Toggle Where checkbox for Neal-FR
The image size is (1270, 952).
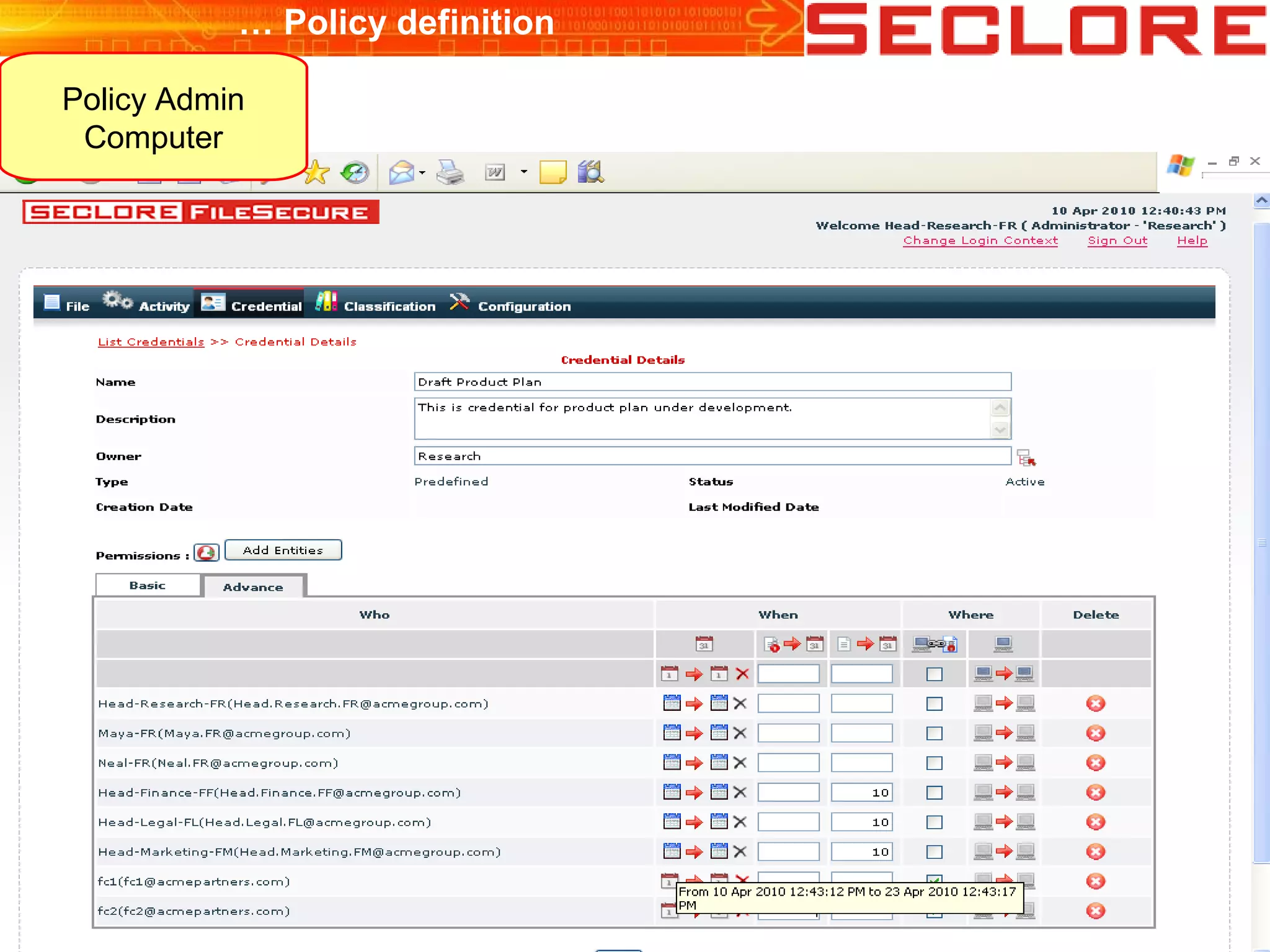click(x=935, y=763)
